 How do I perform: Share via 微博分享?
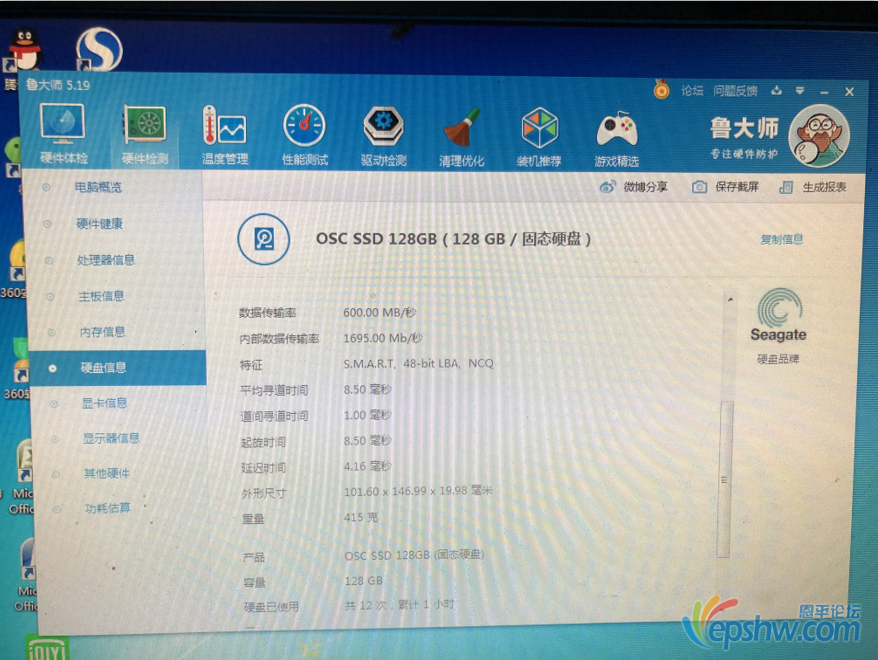634,186
